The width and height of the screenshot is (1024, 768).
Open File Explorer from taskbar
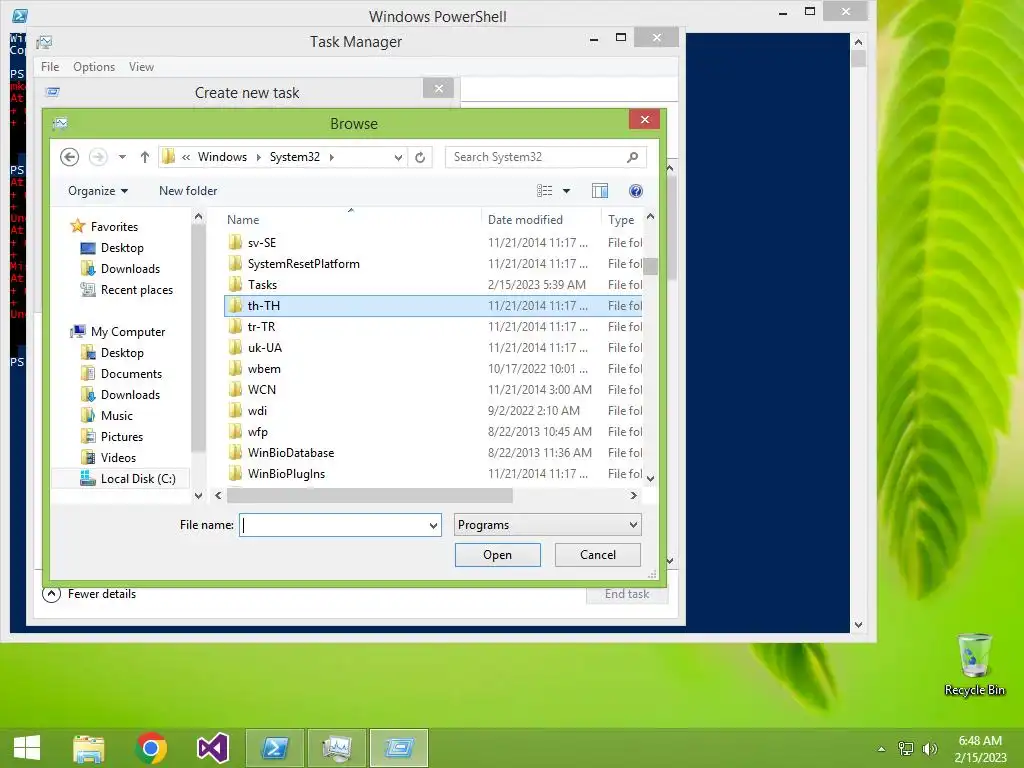pyautogui.click(x=89, y=748)
